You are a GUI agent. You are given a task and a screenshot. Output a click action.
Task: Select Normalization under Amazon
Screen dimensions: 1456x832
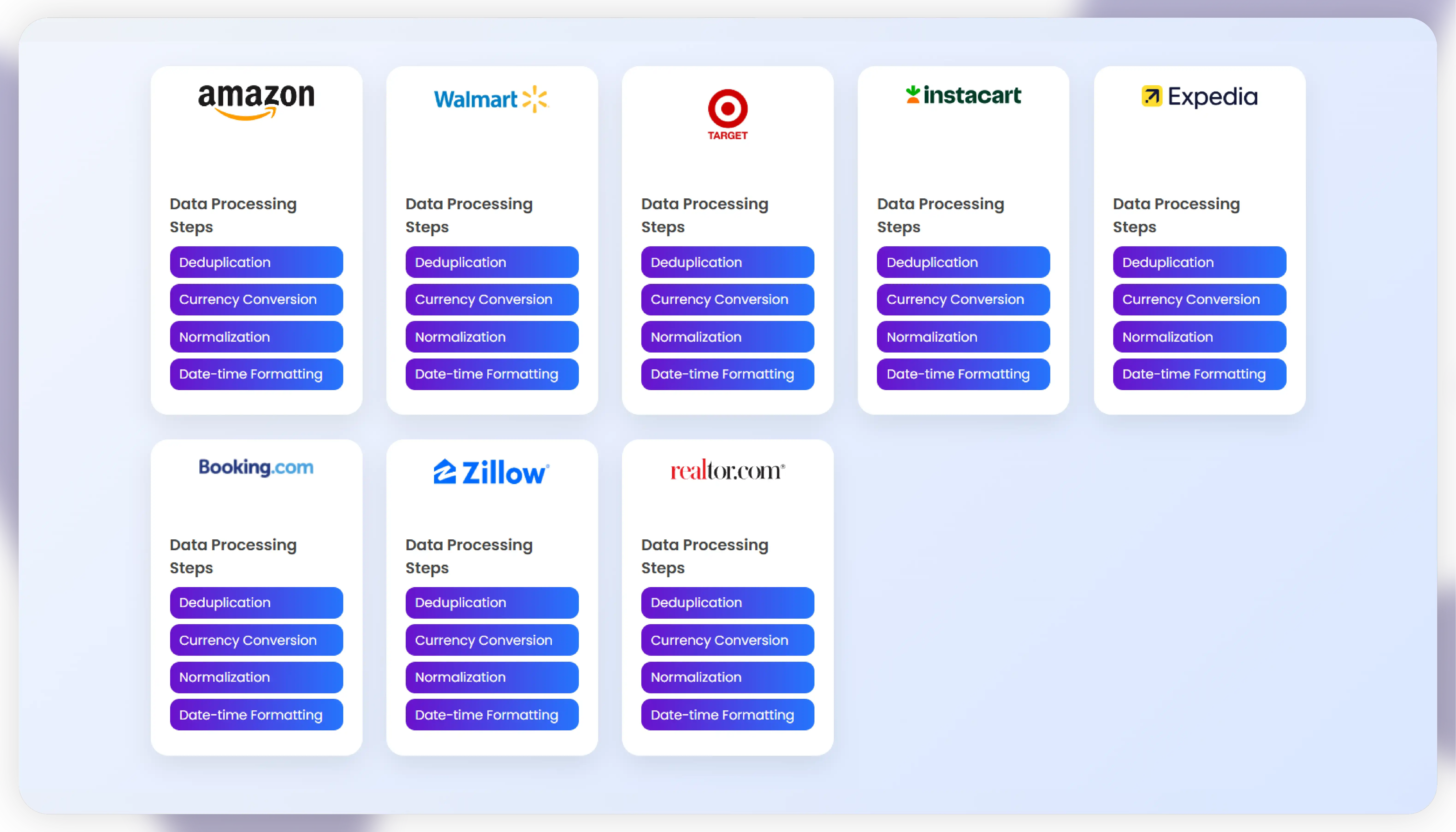coord(256,337)
